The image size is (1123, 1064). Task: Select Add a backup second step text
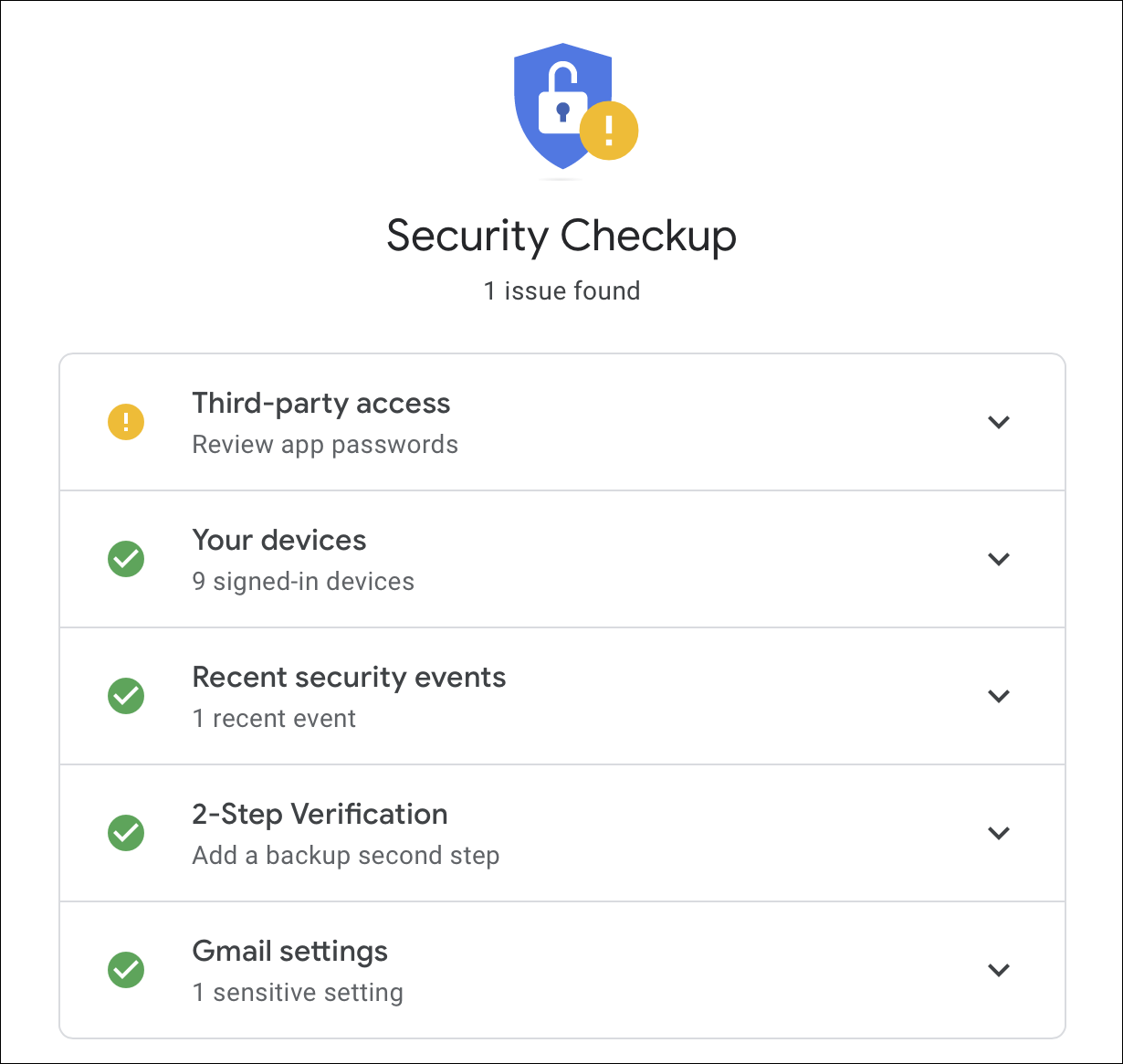pos(346,856)
